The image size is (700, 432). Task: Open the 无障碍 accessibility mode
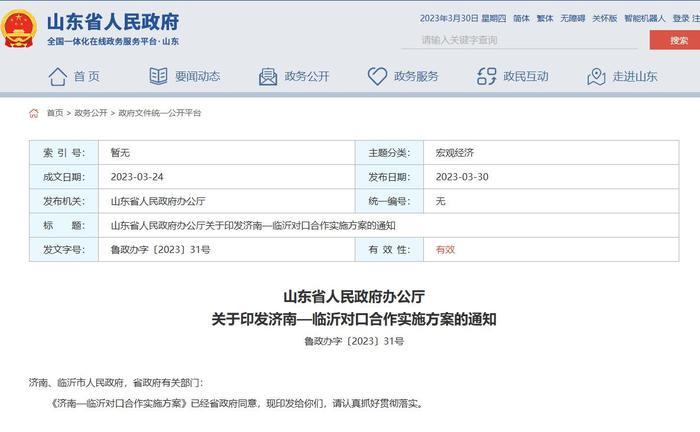(x=573, y=18)
